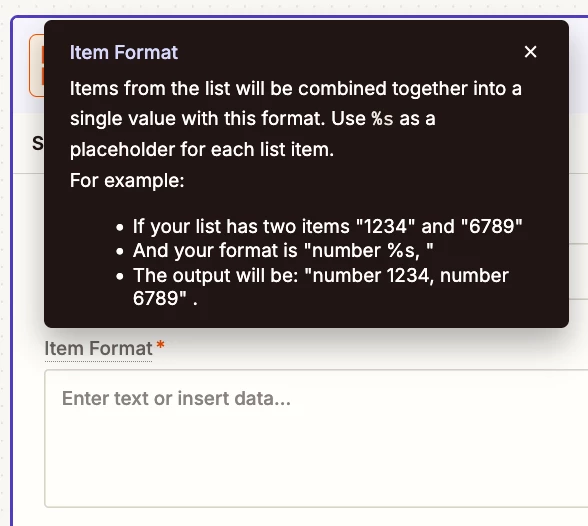Click the tooltip heading 'Item Format'
The height and width of the screenshot is (526, 588).
[x=124, y=52]
